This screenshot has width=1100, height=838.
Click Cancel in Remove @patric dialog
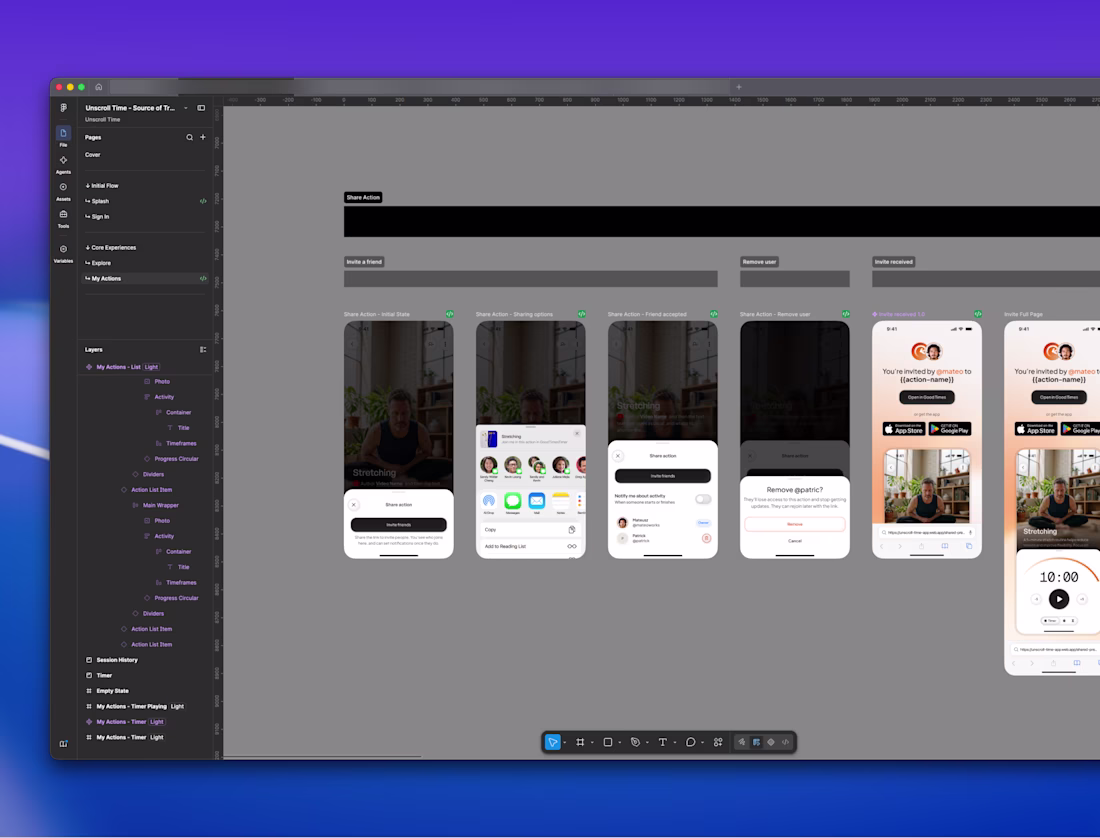click(x=794, y=541)
